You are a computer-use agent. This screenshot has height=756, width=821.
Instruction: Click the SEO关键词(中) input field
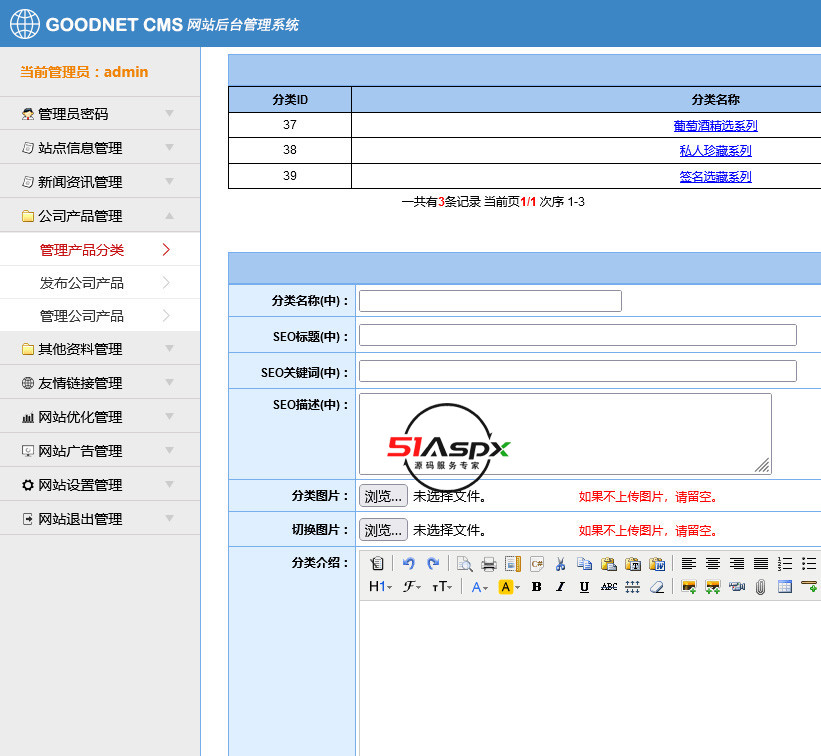577,371
